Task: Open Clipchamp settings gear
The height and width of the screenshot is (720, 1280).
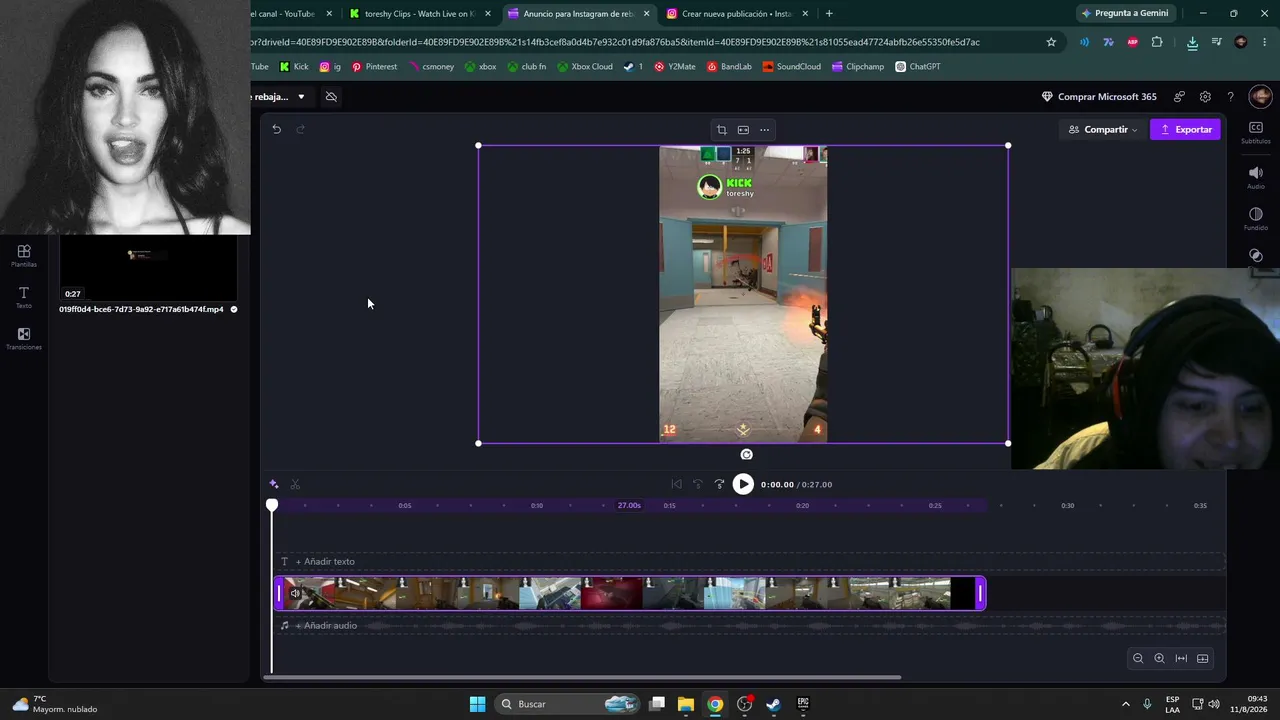Action: pyautogui.click(x=1205, y=97)
